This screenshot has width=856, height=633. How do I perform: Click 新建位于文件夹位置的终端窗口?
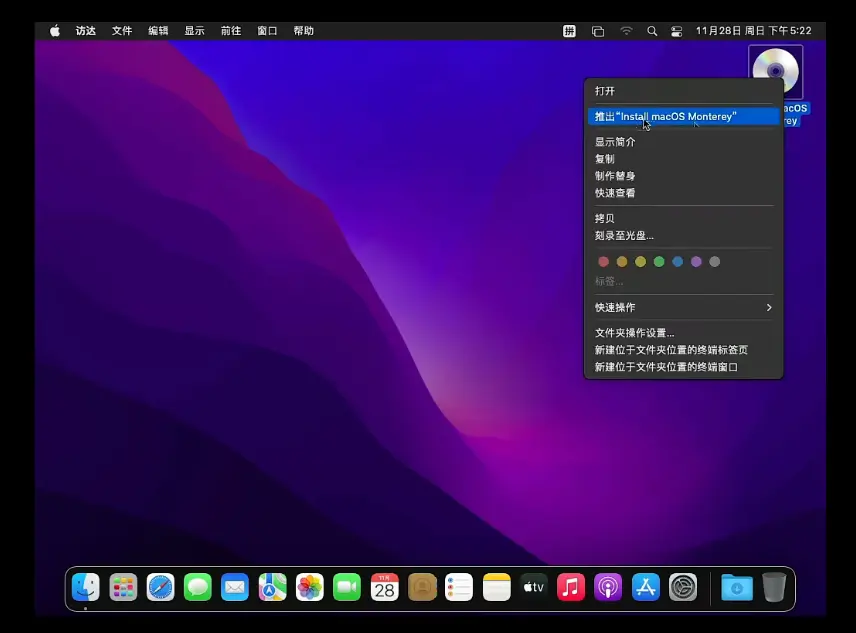click(666, 367)
